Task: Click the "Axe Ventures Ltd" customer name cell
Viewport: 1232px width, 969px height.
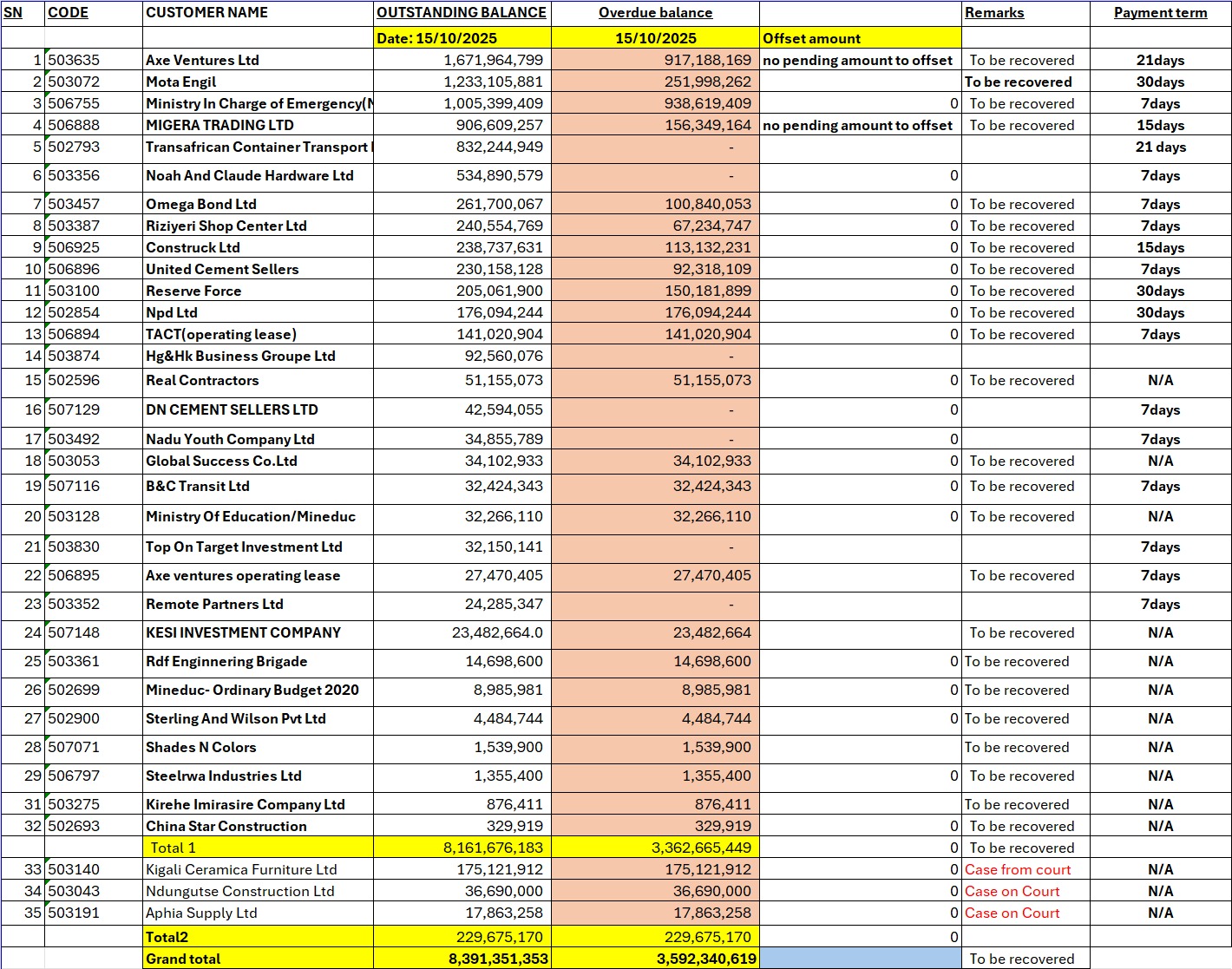Action: coord(202,60)
